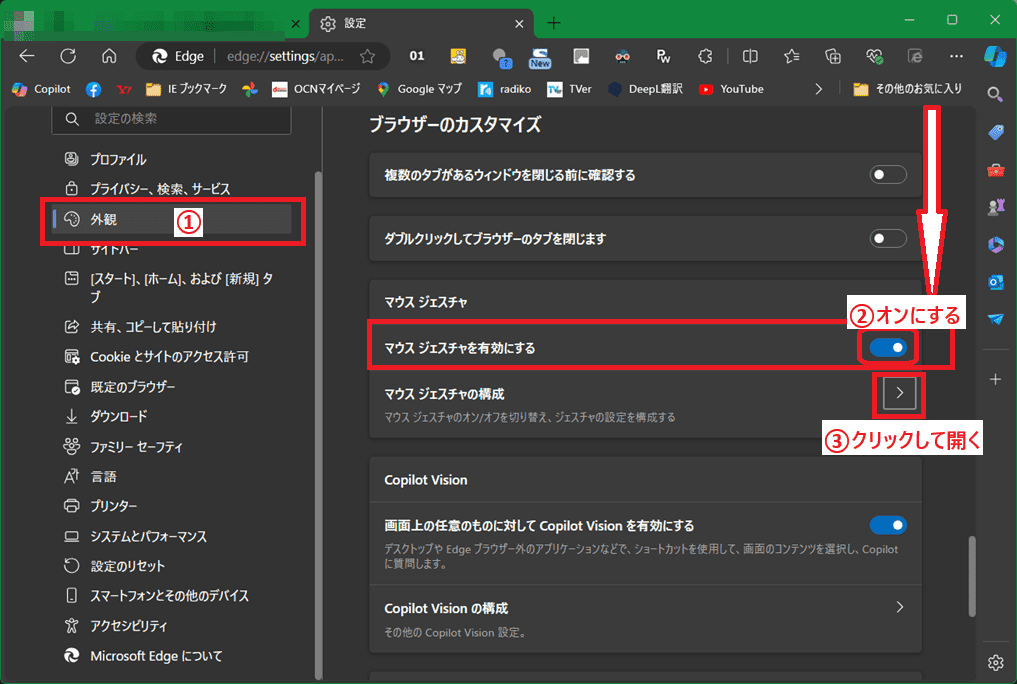
Task: Expand Copilot Vision の構成 chevron
Action: point(900,608)
